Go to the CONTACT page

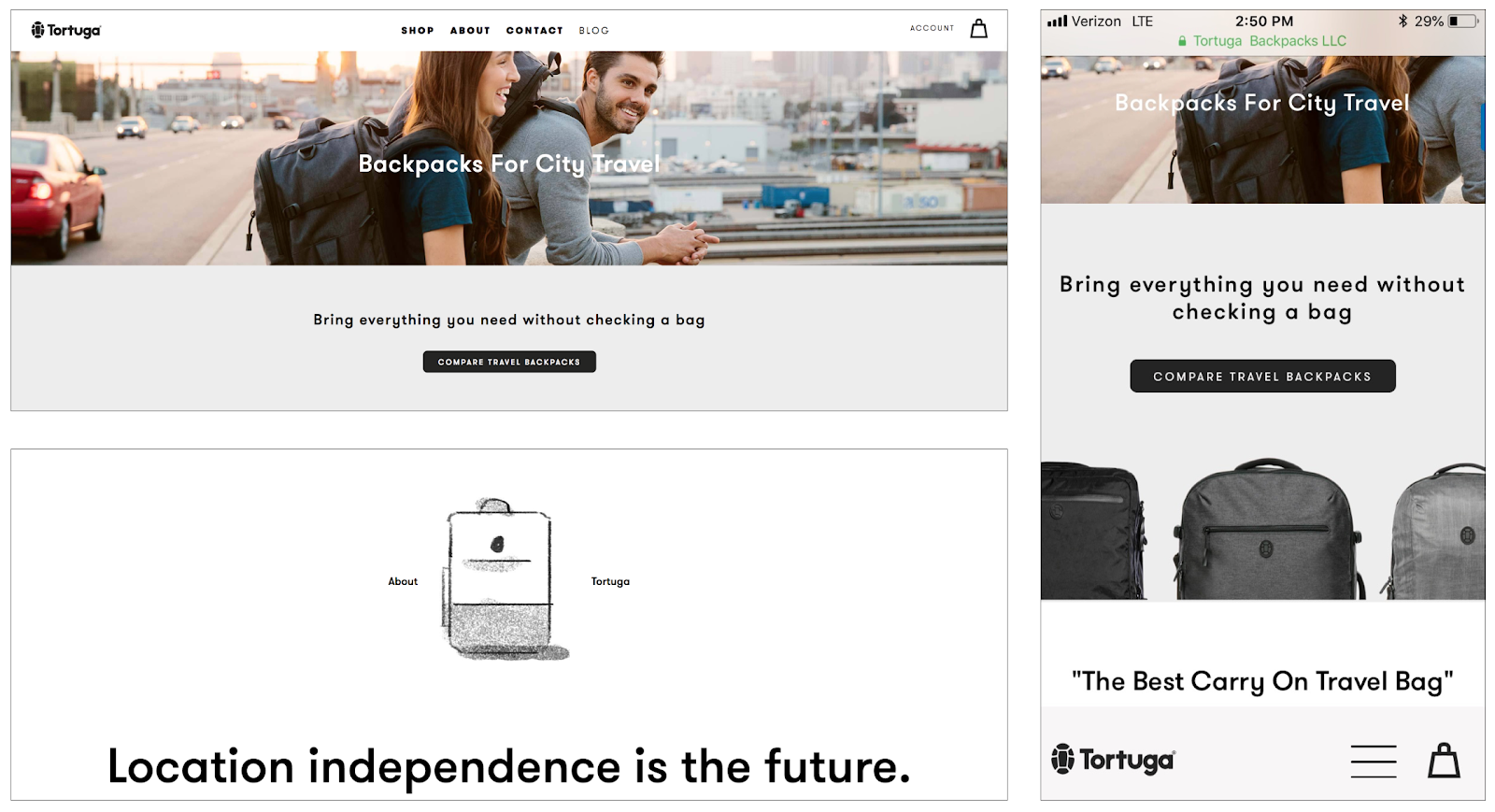click(534, 31)
